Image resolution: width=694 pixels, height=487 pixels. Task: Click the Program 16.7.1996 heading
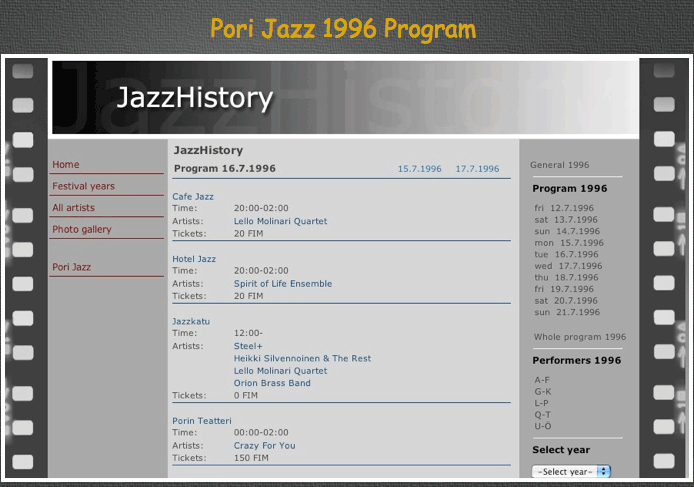(225, 168)
